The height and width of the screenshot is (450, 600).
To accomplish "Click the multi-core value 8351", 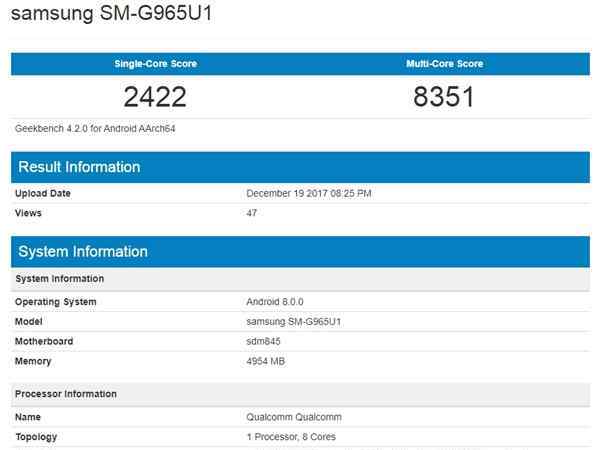I will 444,96.
